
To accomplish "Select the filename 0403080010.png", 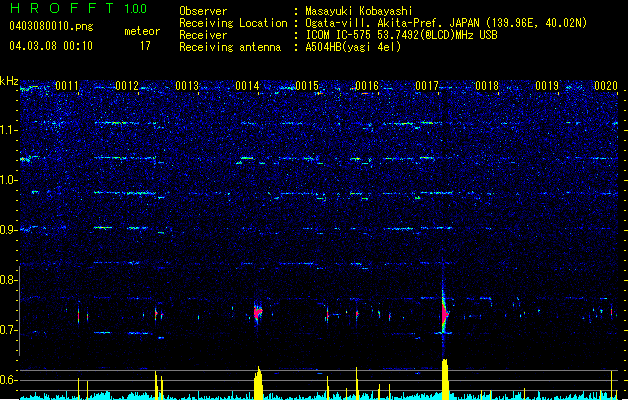I will [x=51, y=26].
